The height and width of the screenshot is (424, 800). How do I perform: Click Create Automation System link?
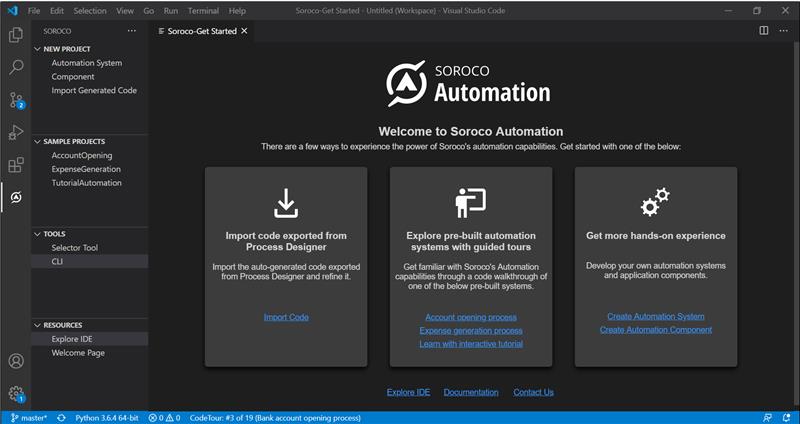tap(656, 316)
